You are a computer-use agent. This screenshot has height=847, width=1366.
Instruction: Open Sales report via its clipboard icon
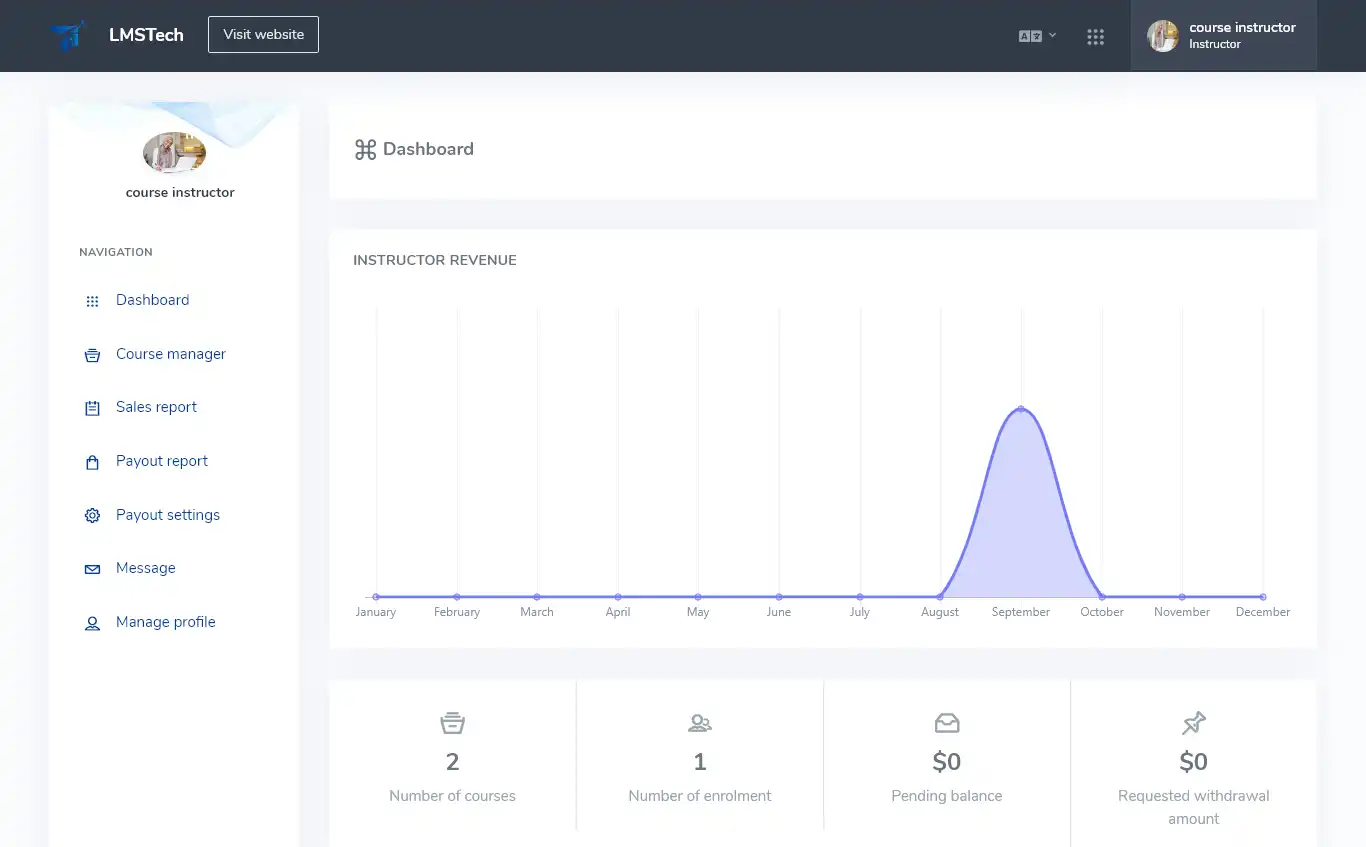pyautogui.click(x=91, y=407)
